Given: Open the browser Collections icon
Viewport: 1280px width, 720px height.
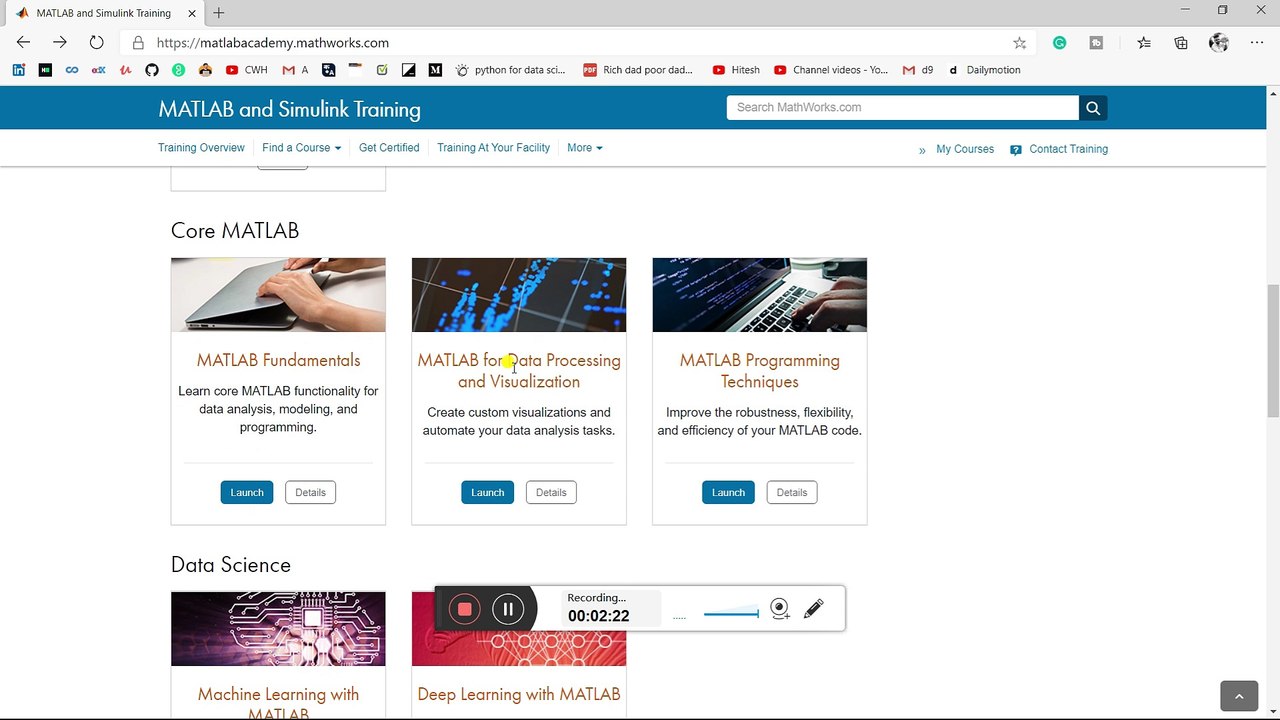Looking at the screenshot, I should click(1181, 43).
